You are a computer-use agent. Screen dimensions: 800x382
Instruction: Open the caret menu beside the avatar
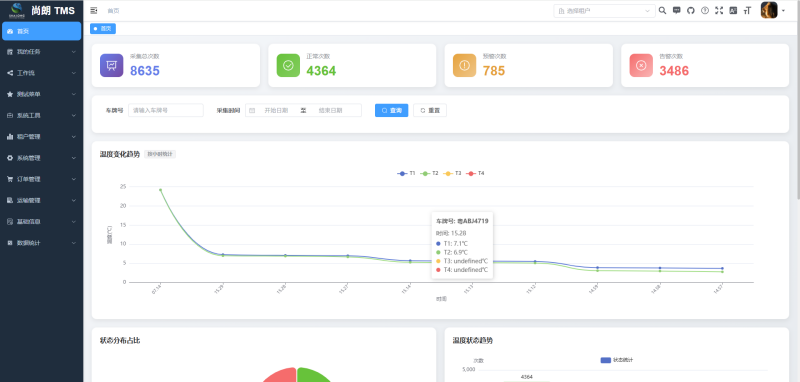(x=783, y=11)
